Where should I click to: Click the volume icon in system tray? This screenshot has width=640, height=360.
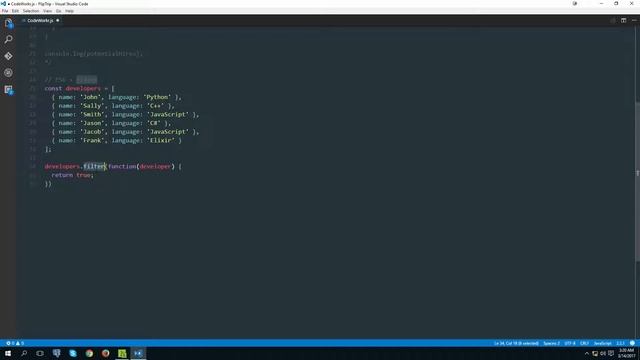point(603,353)
